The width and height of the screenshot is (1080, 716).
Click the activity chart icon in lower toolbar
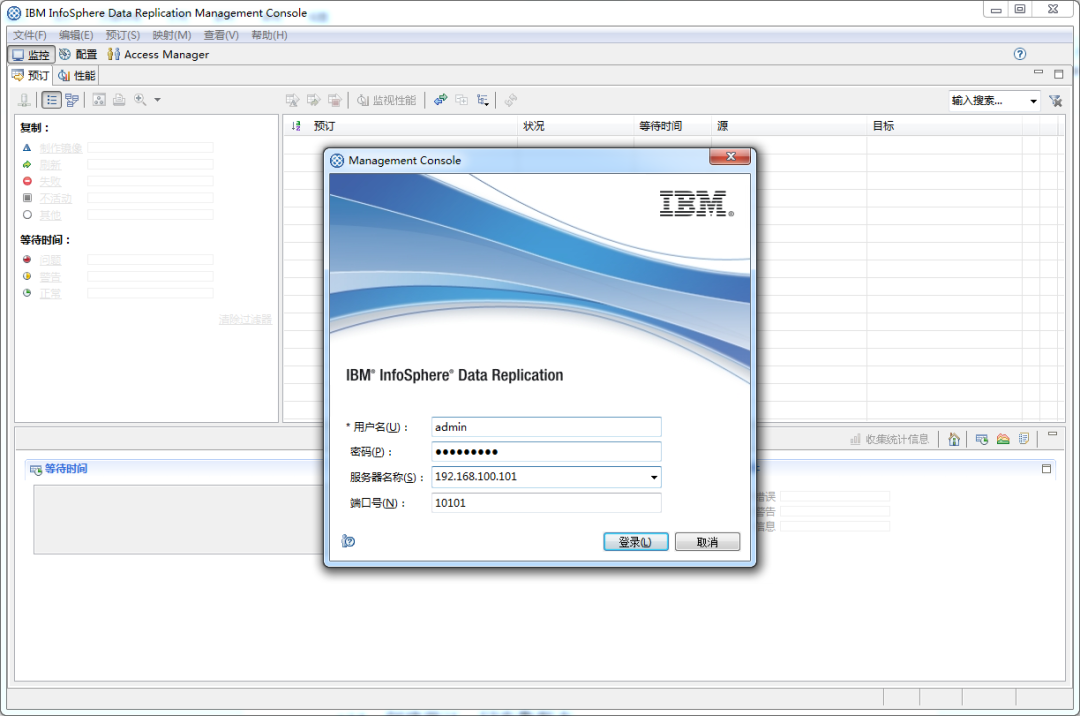point(1003,439)
